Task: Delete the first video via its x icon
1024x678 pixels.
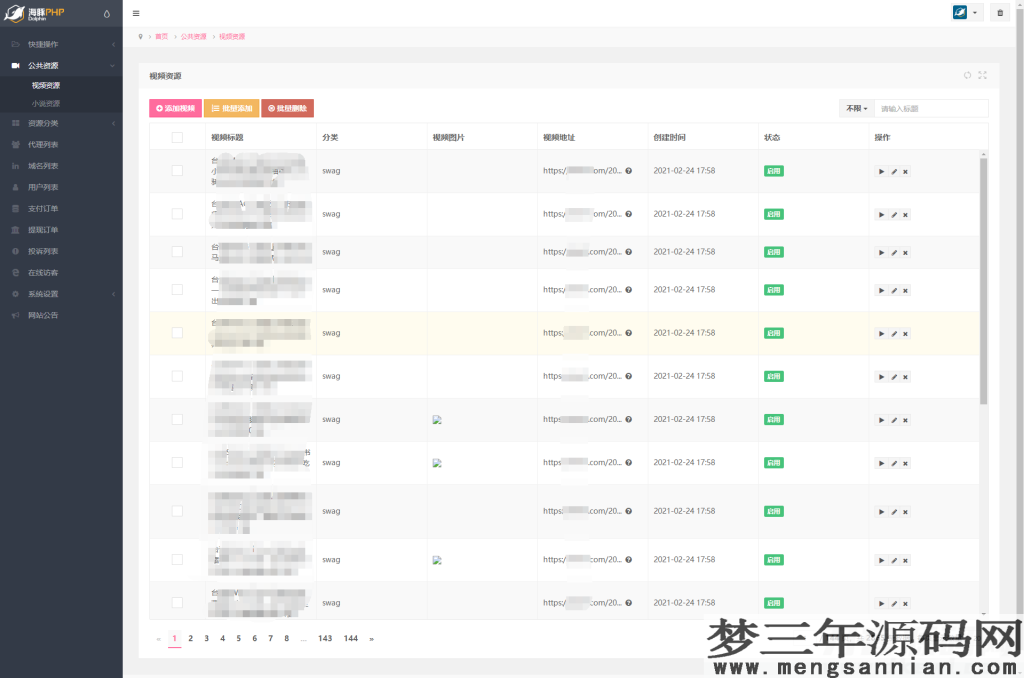Action: (905, 171)
